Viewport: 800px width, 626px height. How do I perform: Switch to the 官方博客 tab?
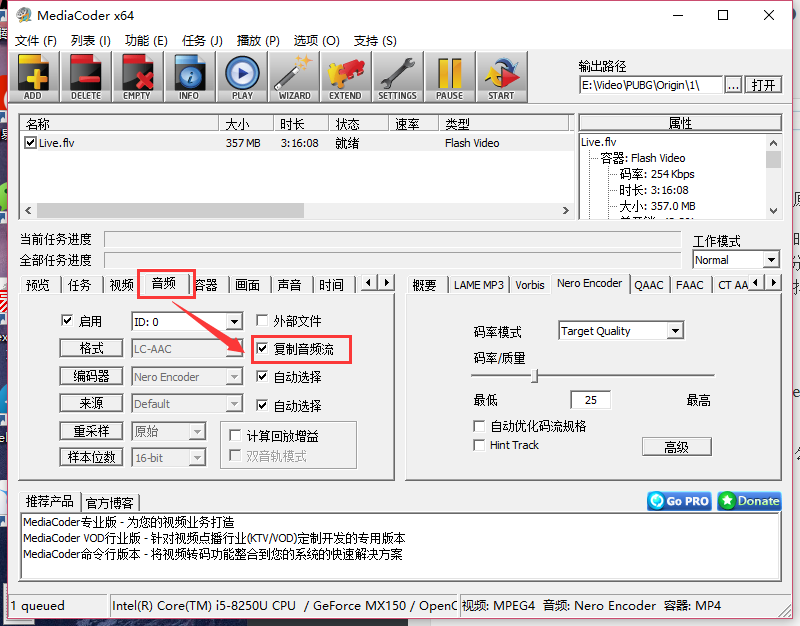coord(110,503)
